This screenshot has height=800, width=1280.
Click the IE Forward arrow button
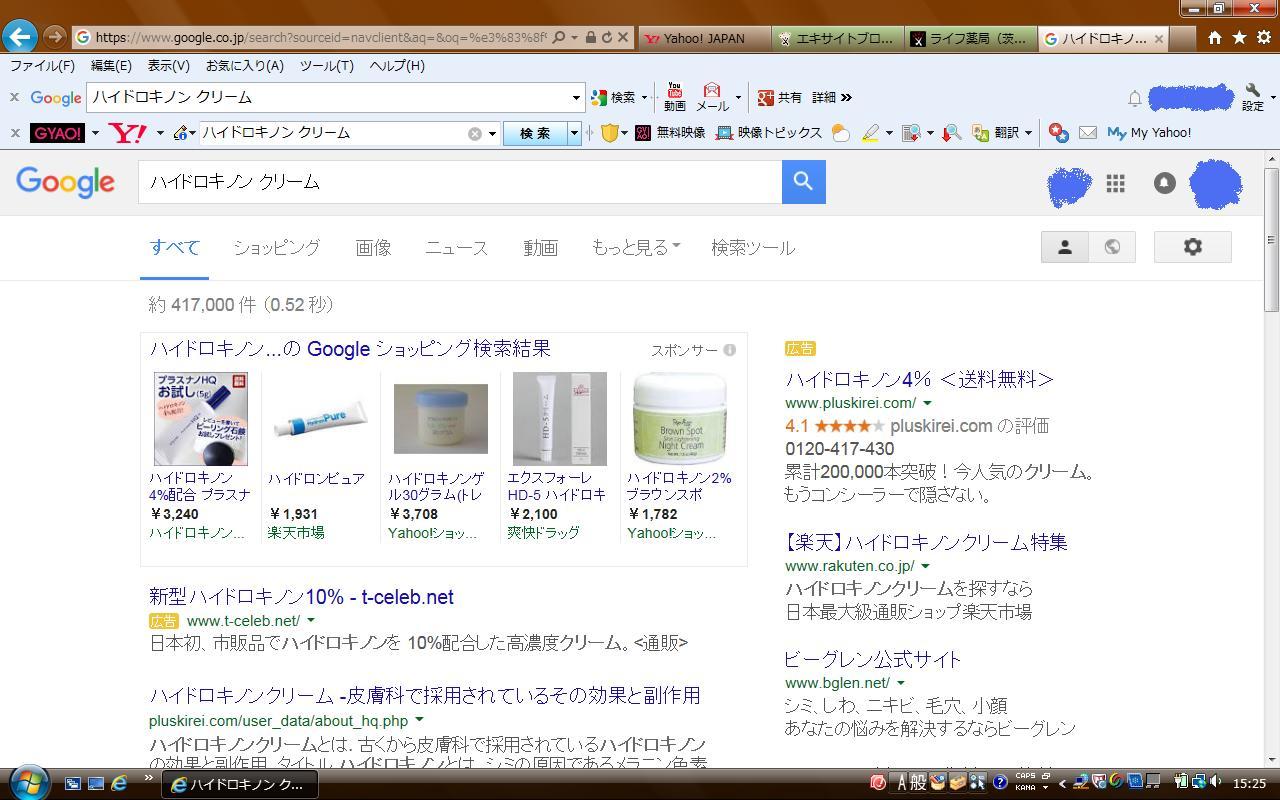[x=54, y=37]
